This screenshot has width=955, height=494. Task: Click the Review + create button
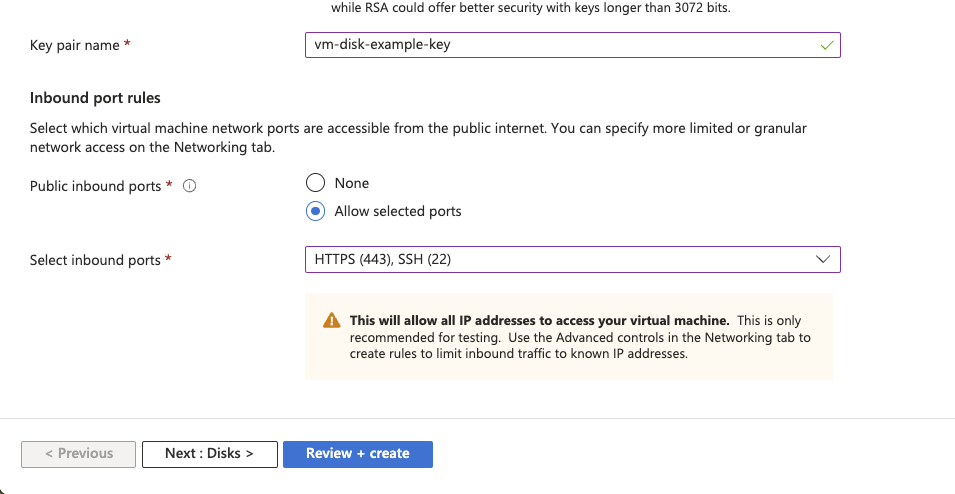pos(358,454)
